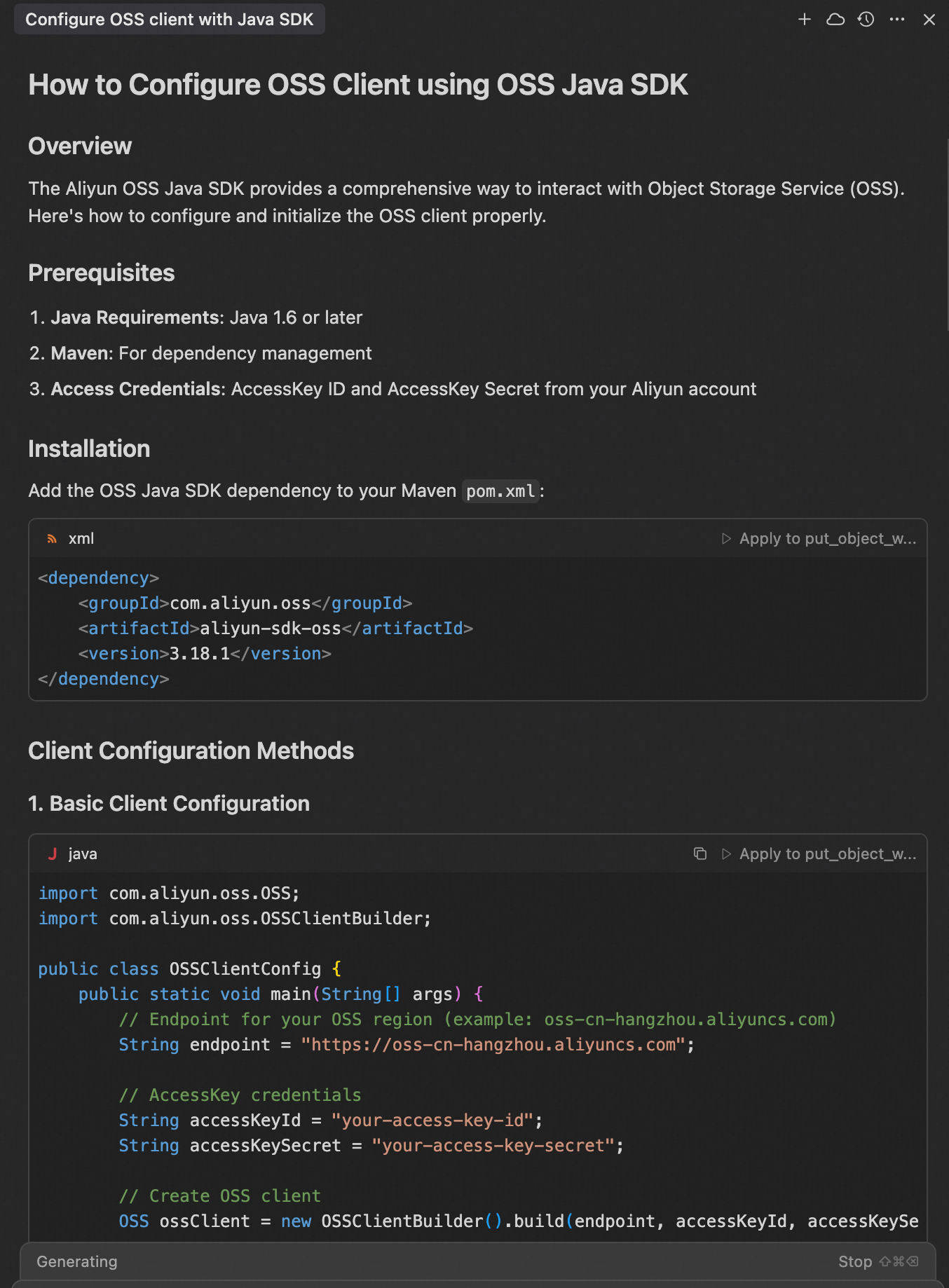
Task: Click the 'public static void main' line
Action: point(280,994)
